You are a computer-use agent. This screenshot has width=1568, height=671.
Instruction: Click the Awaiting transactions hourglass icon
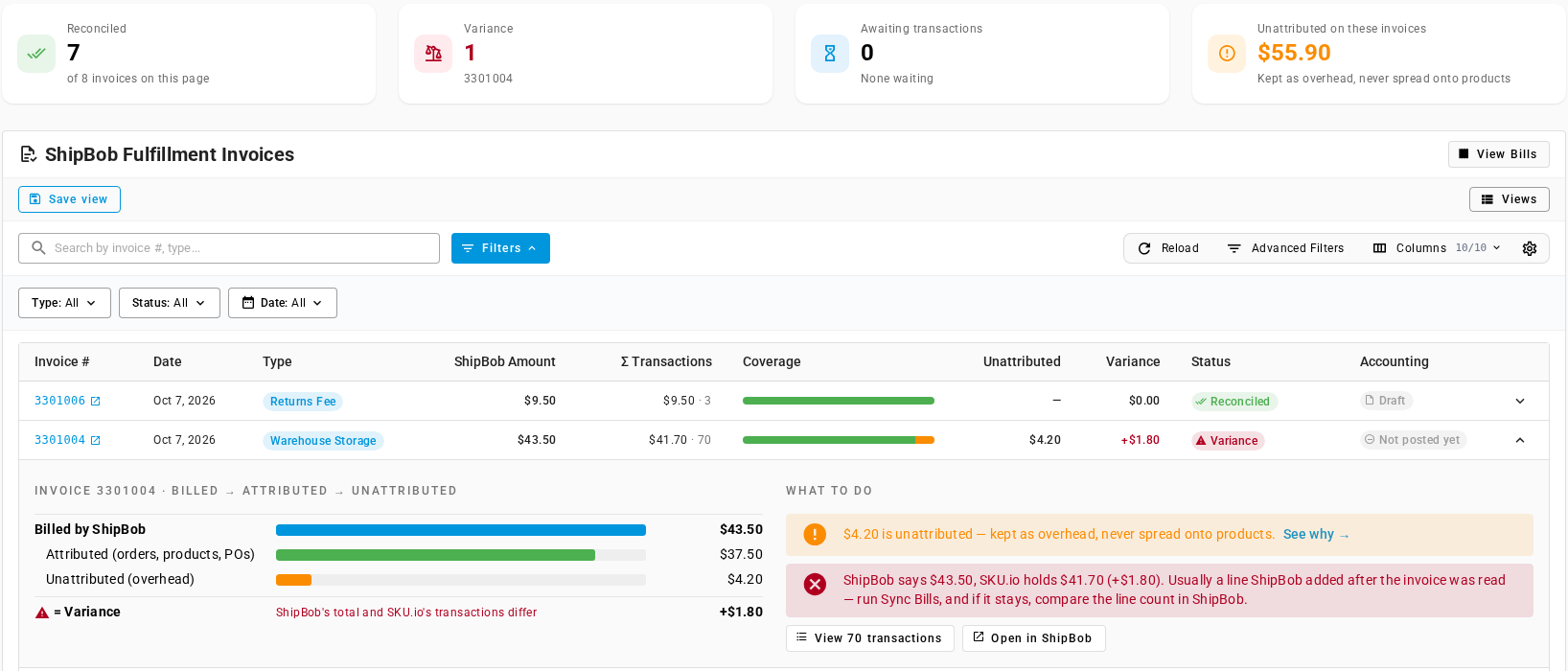click(830, 54)
